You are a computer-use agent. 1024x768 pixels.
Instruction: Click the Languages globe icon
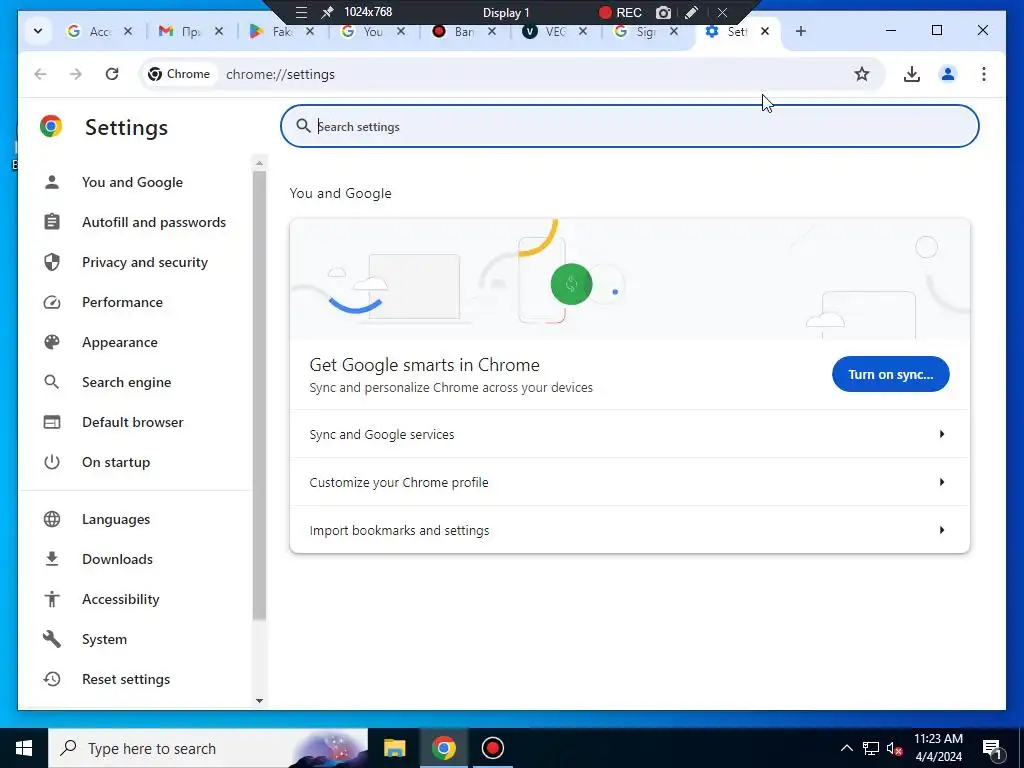click(x=52, y=519)
